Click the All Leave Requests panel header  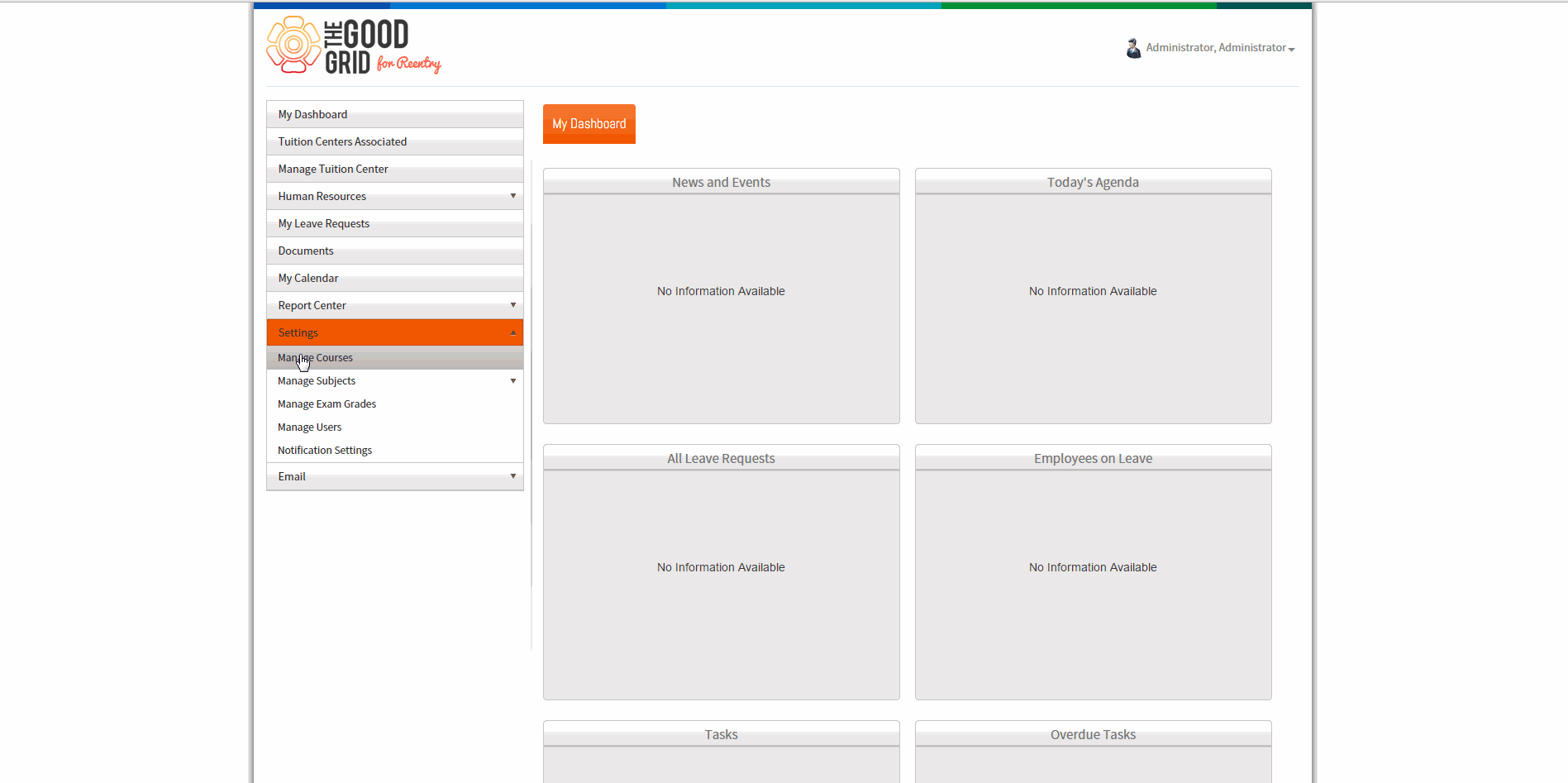722,458
